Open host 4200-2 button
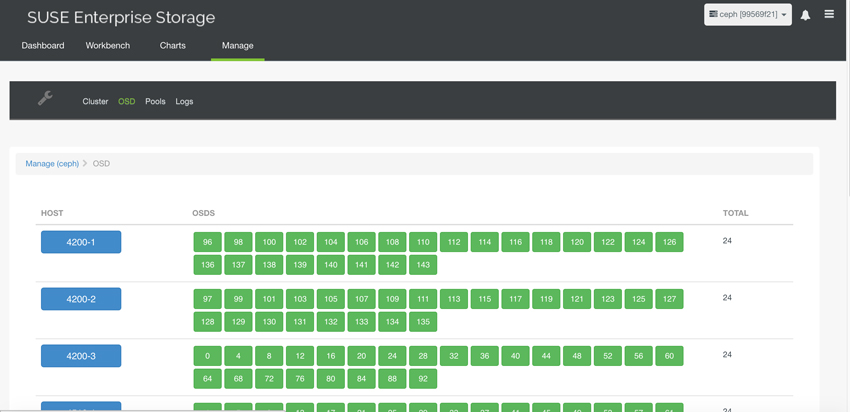The height and width of the screenshot is (412, 850). pyautogui.click(x=81, y=299)
